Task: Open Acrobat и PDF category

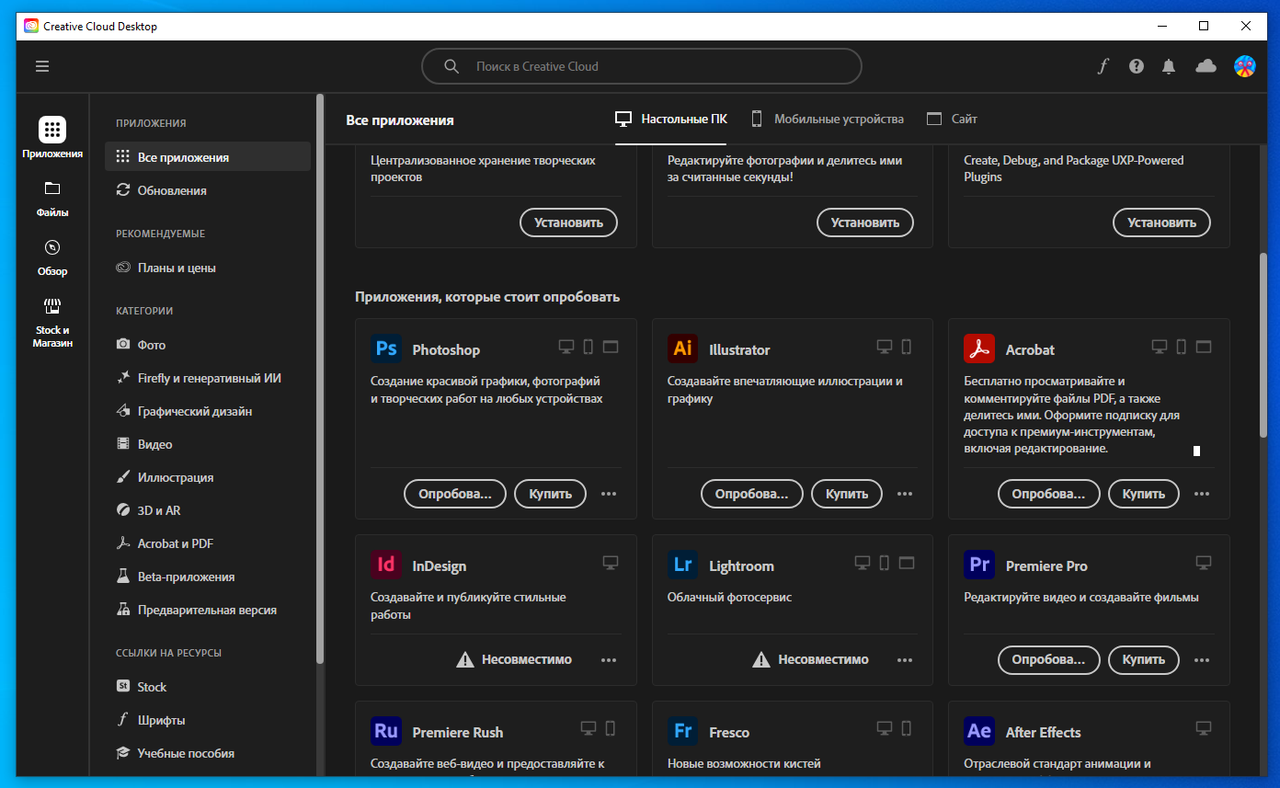Action: click(x=208, y=543)
